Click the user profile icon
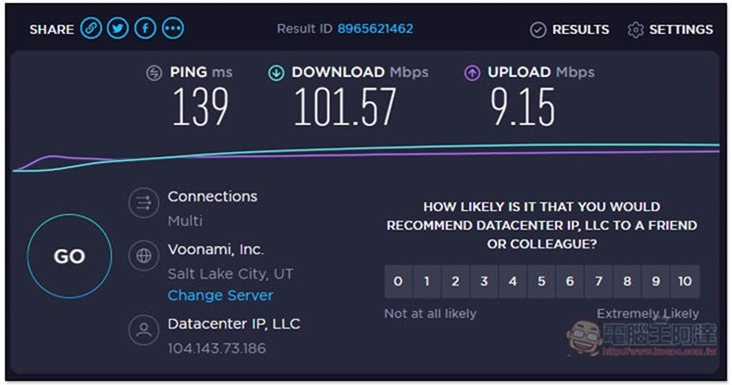This screenshot has height=385, width=732. click(x=144, y=330)
